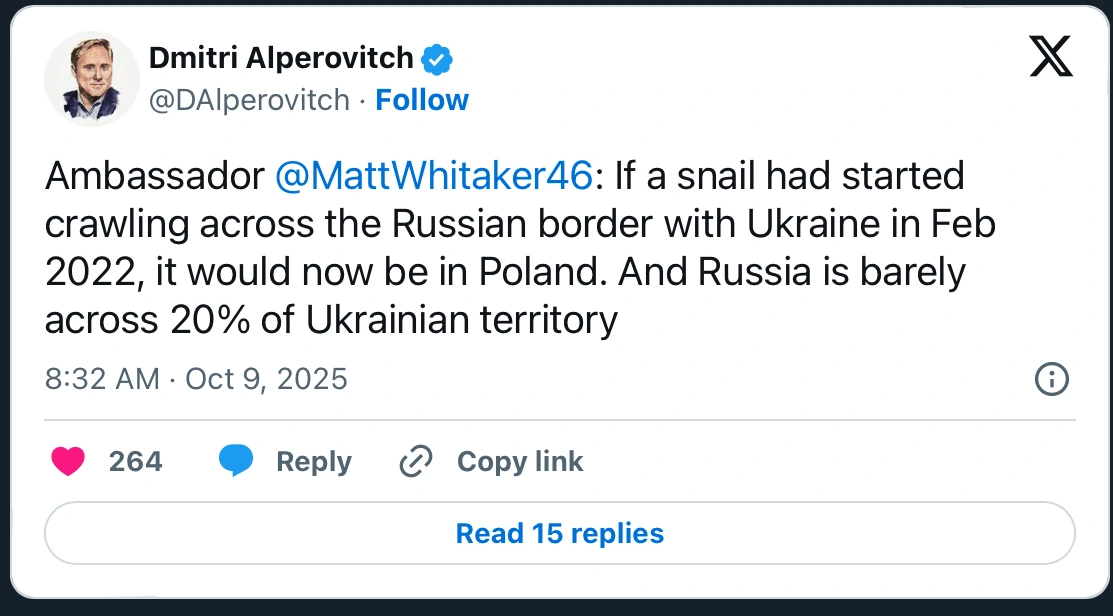Click the Read 15 replies button
The image size is (1113, 616).
[559, 533]
